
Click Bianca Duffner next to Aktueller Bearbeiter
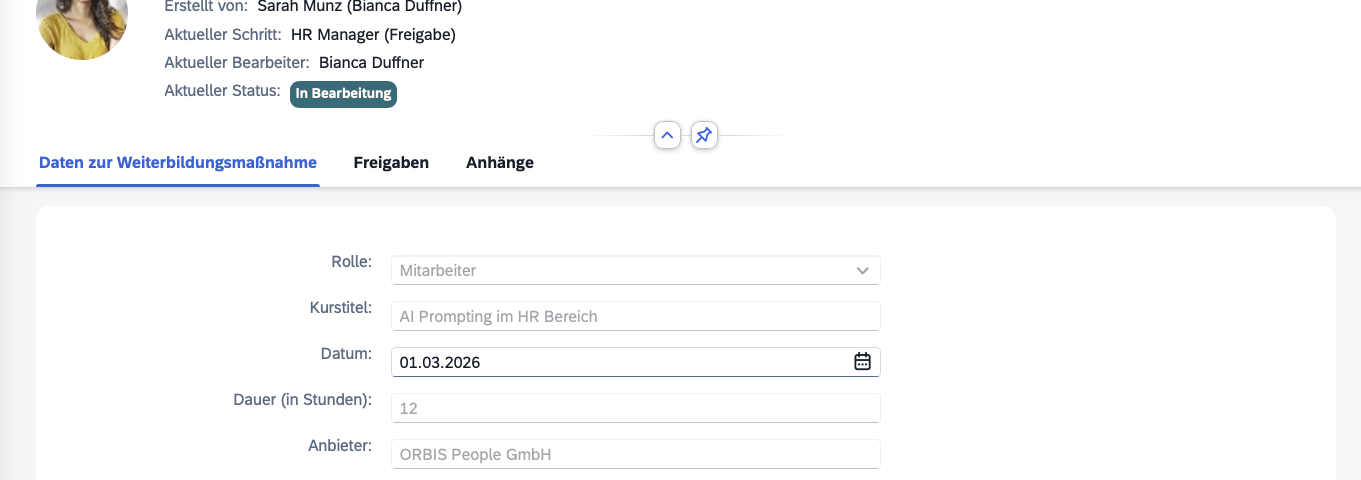[371, 63]
